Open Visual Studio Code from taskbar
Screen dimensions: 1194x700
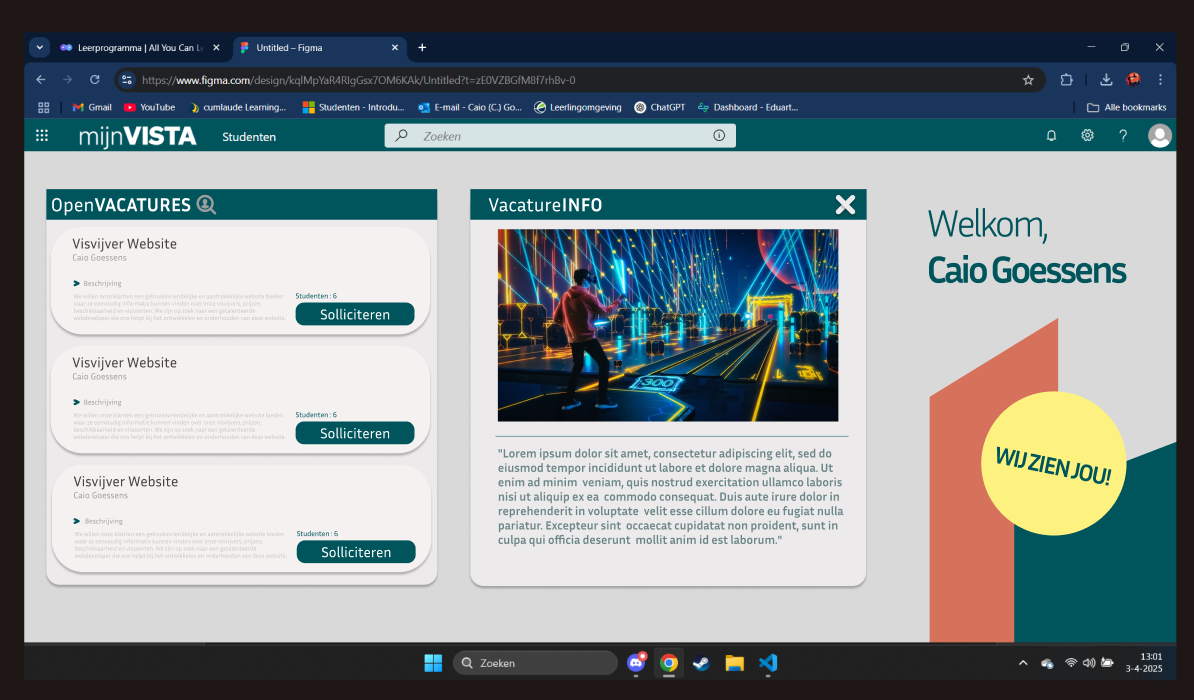767,663
